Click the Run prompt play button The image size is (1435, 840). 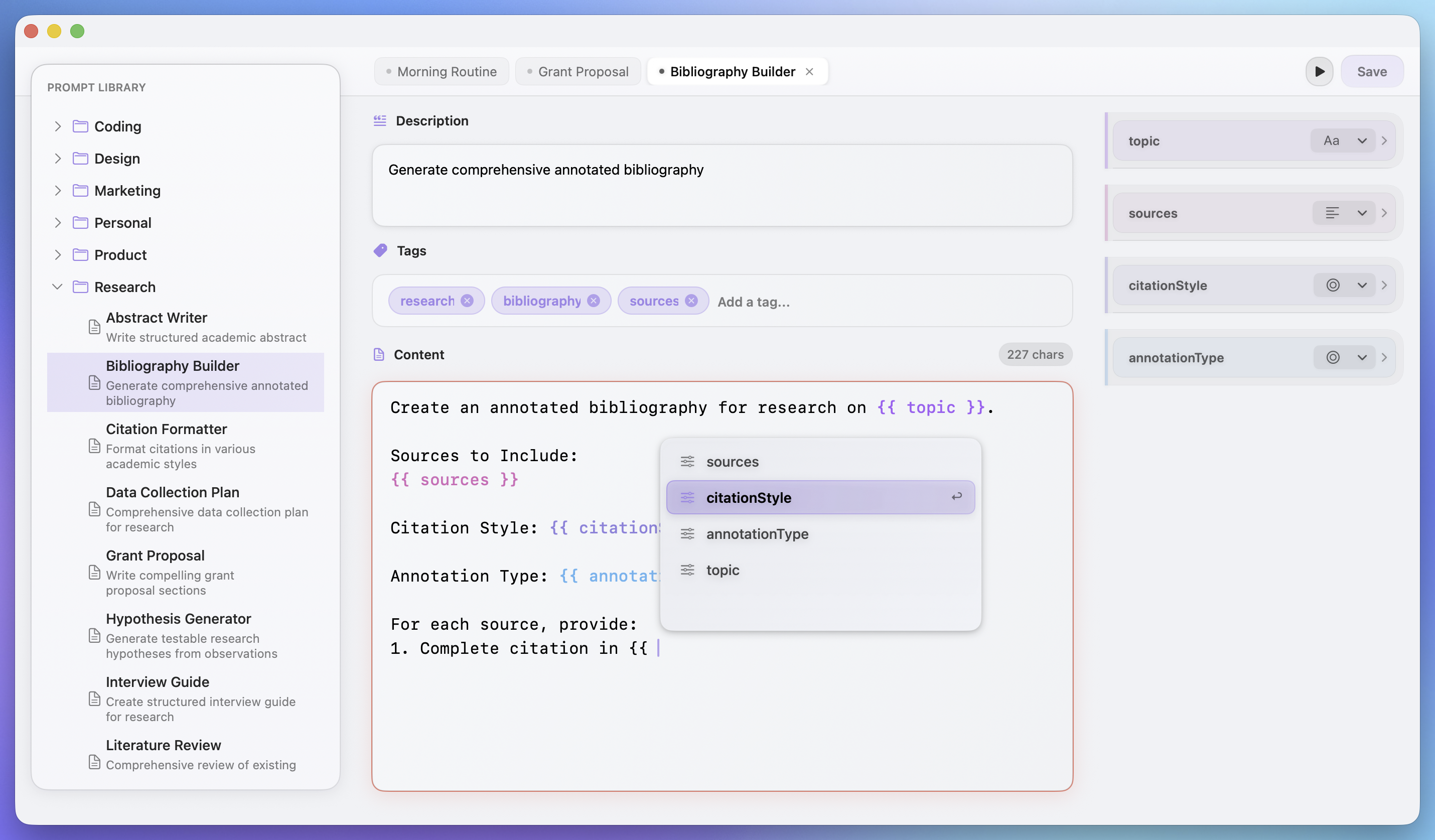click(x=1319, y=72)
